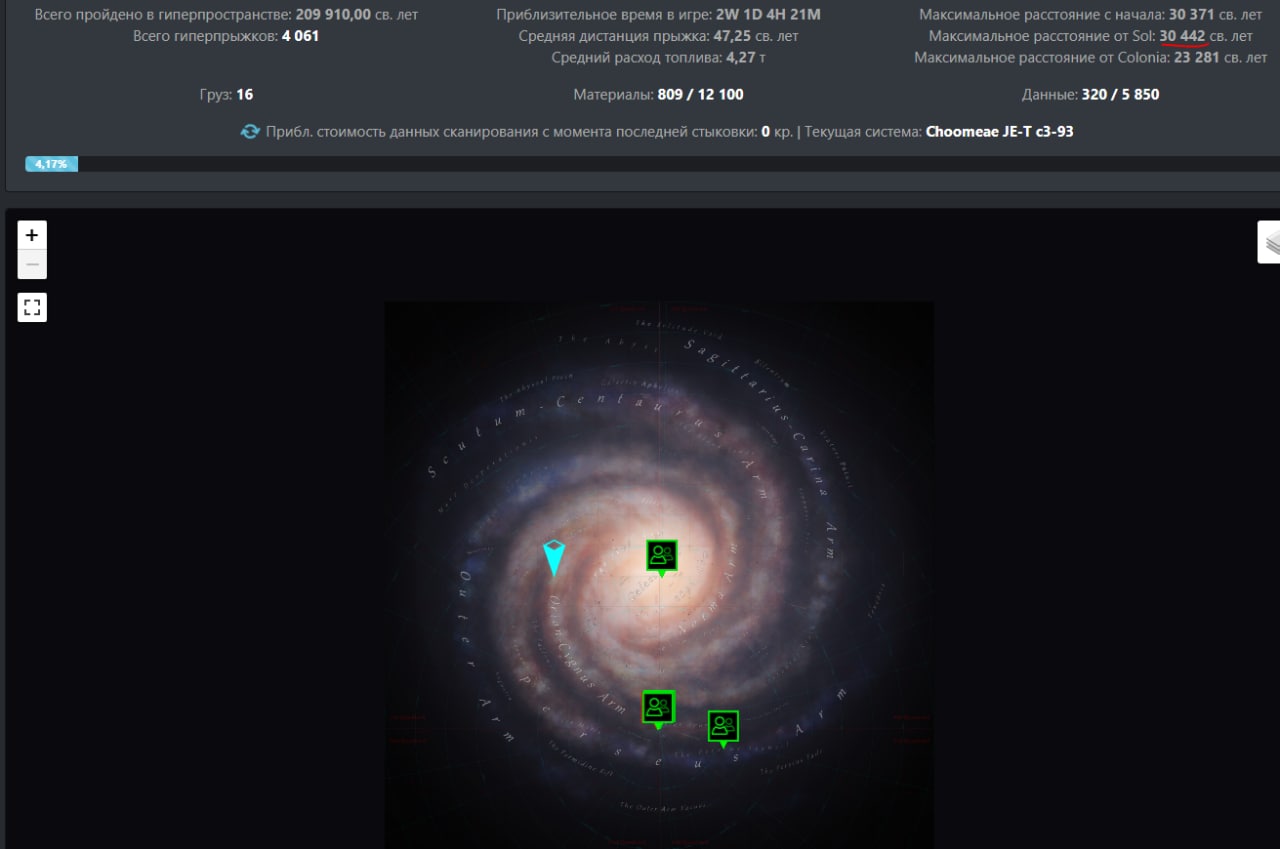Select the green marker near galactic center
Image resolution: width=1280 pixels, height=849 pixels.
[661, 557]
